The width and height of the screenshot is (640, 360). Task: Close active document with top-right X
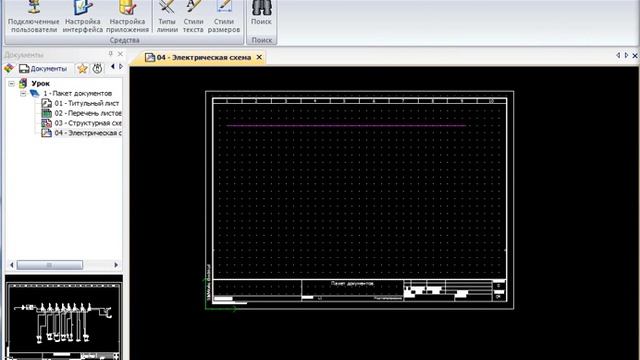point(635,55)
